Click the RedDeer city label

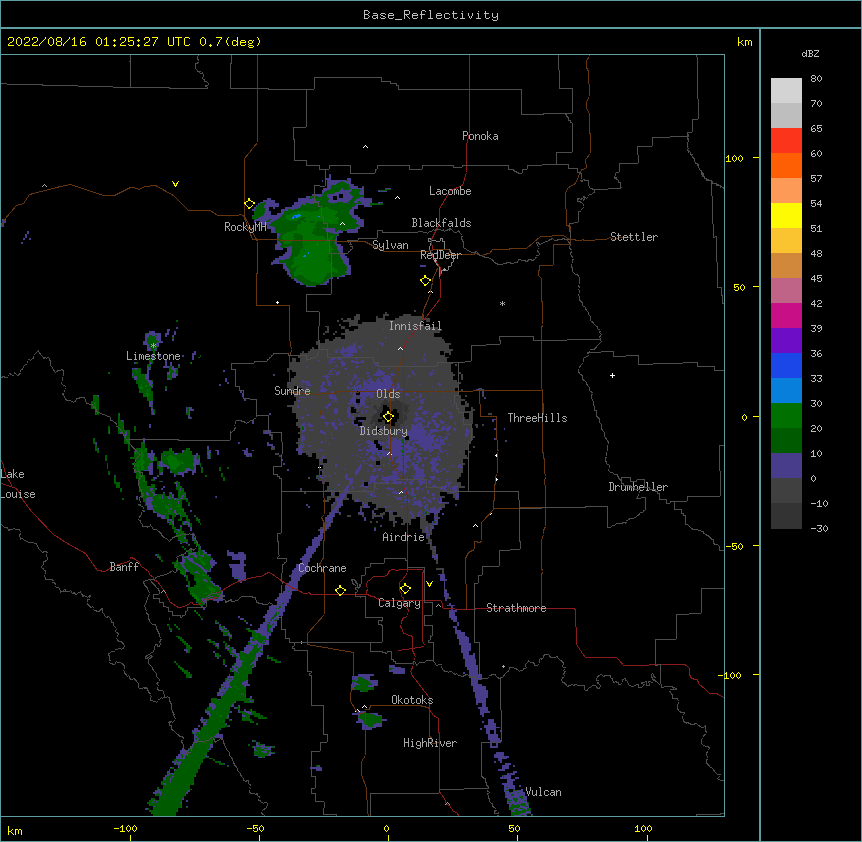coord(440,255)
